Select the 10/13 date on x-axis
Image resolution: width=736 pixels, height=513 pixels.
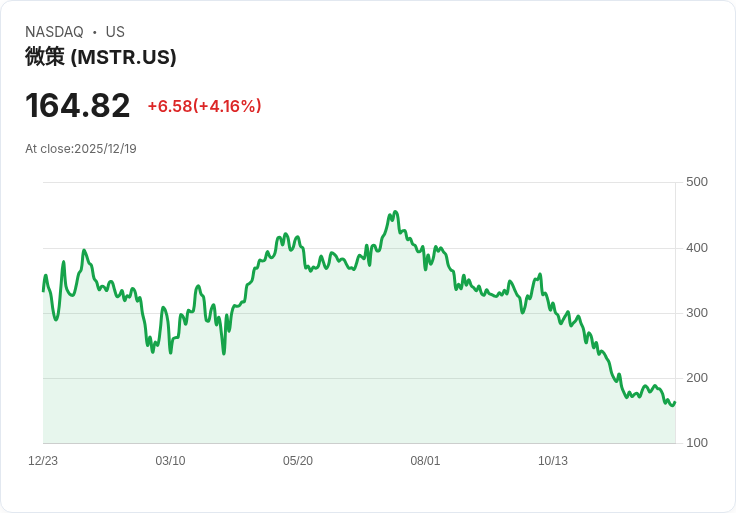552,461
